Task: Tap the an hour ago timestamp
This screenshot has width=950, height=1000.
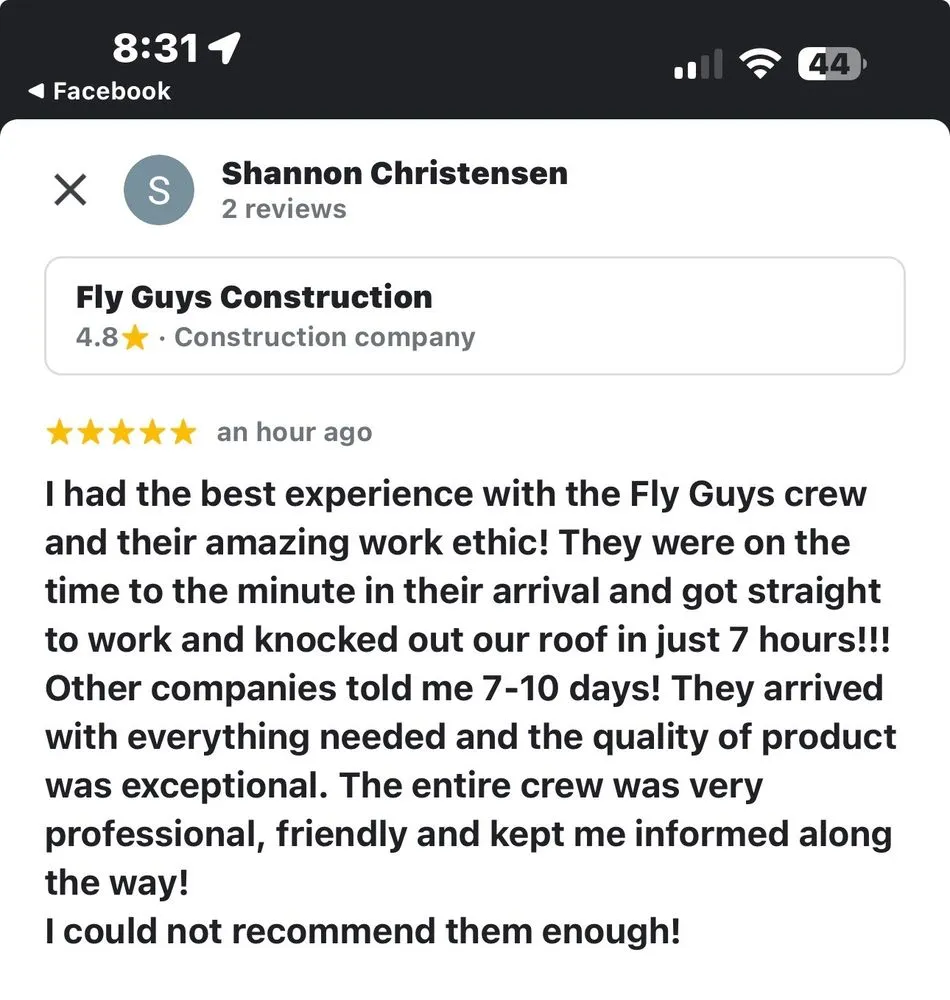Action: pyautogui.click(x=293, y=432)
